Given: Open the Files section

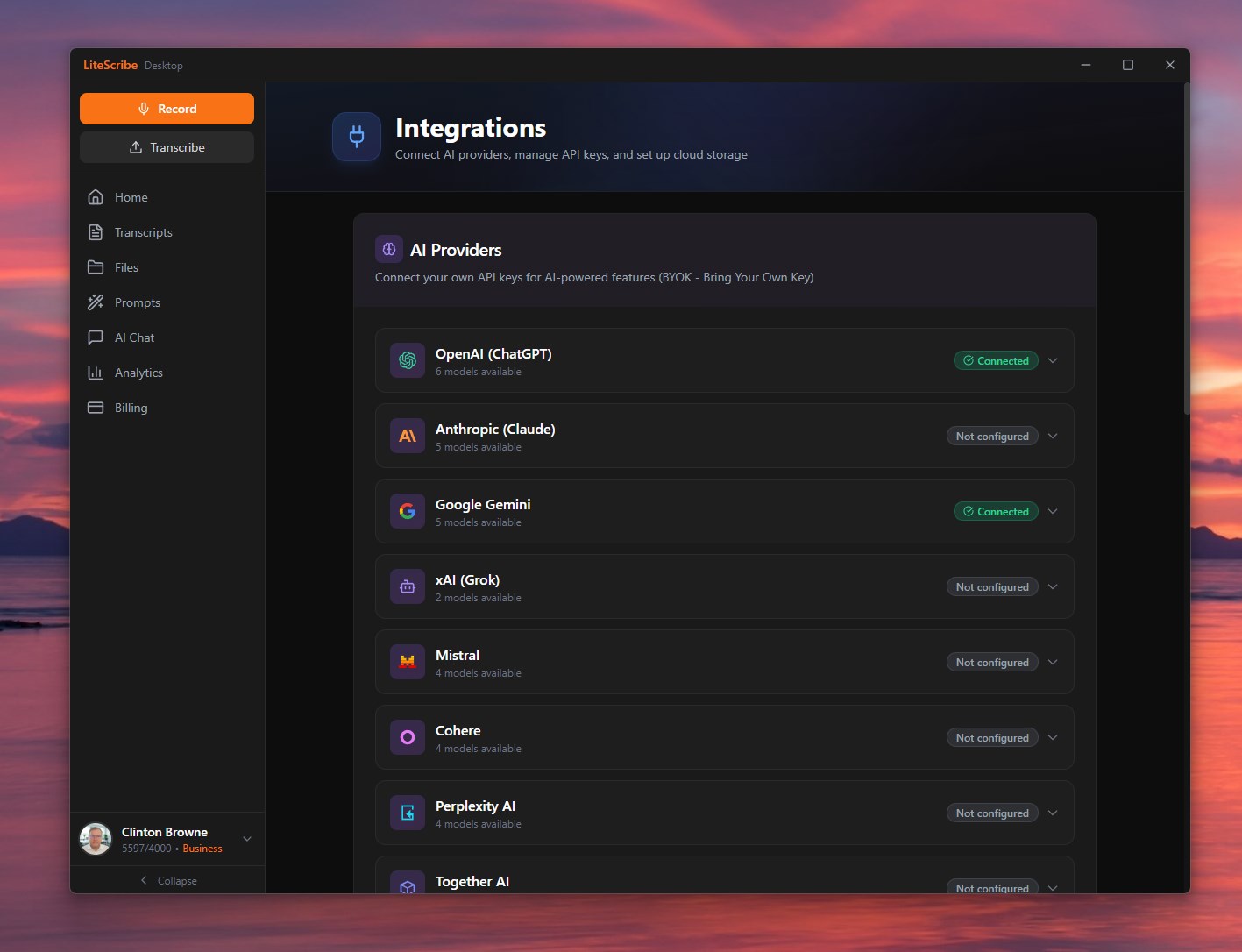Looking at the screenshot, I should (167, 267).
